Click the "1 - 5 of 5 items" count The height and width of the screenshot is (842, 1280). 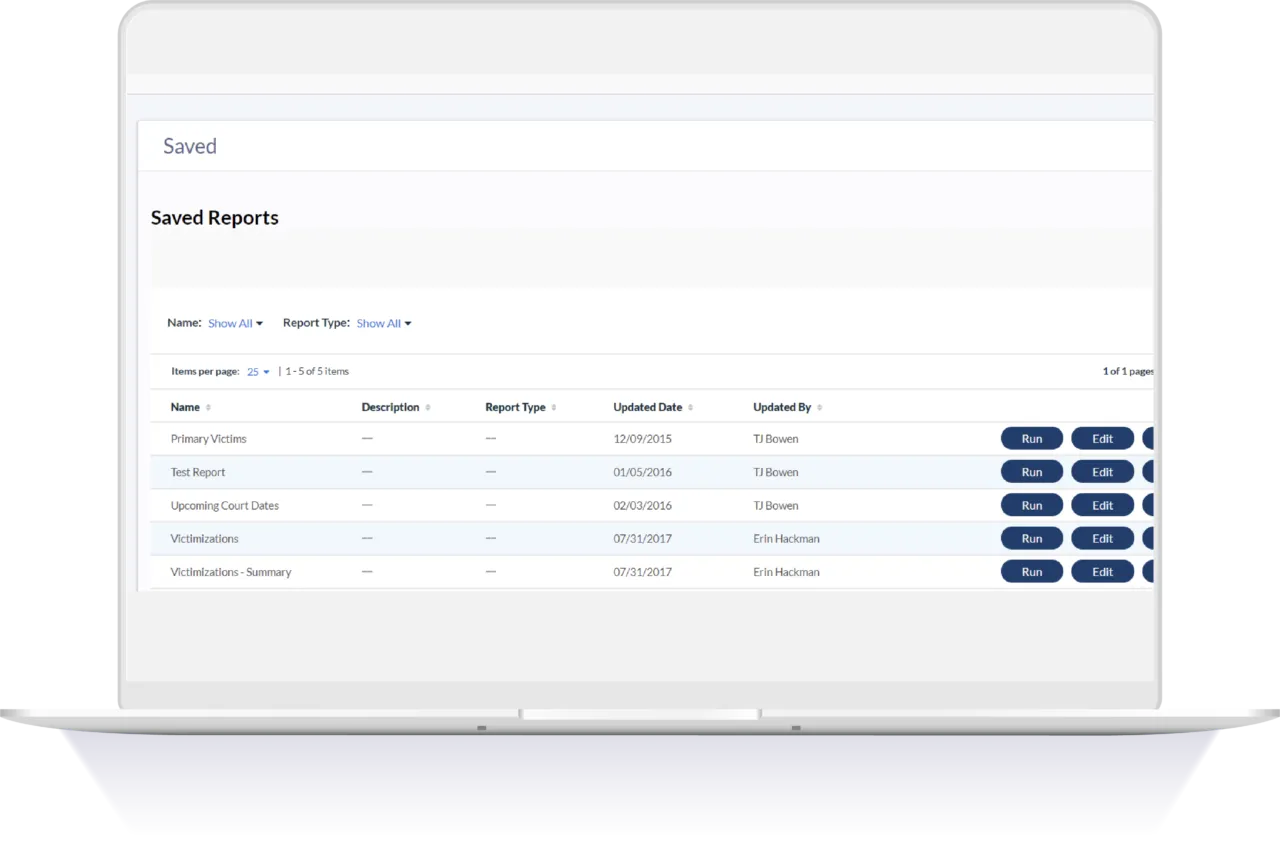(x=317, y=372)
